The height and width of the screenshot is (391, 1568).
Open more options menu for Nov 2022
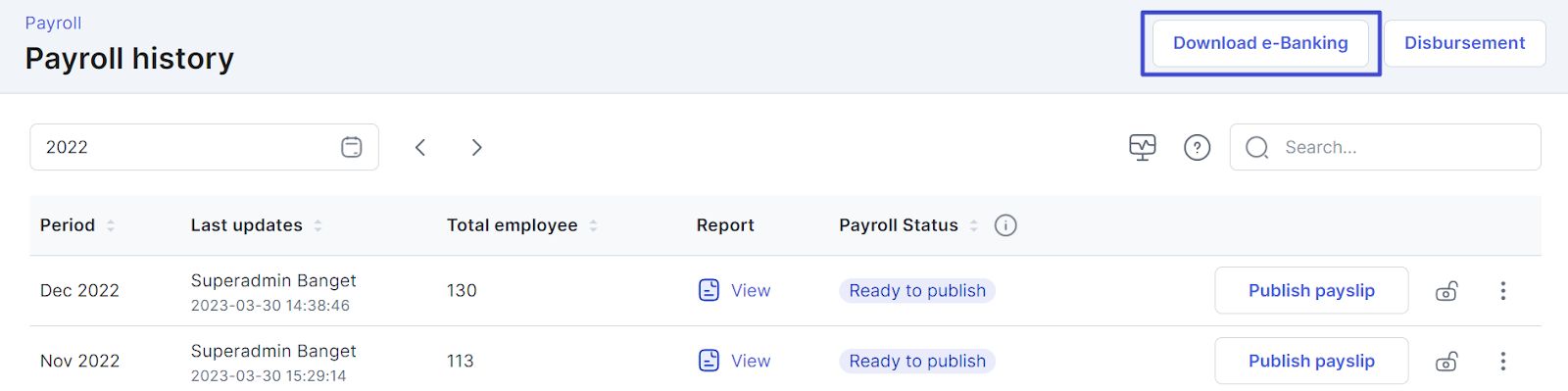[x=1503, y=362]
